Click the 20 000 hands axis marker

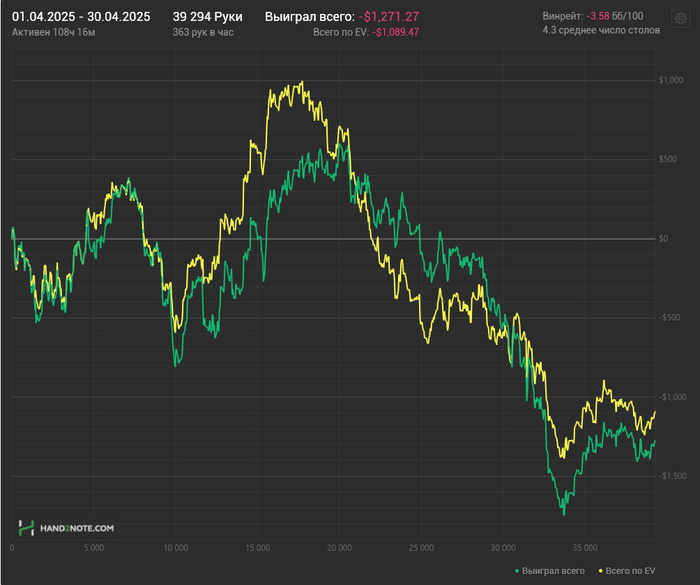[339, 548]
